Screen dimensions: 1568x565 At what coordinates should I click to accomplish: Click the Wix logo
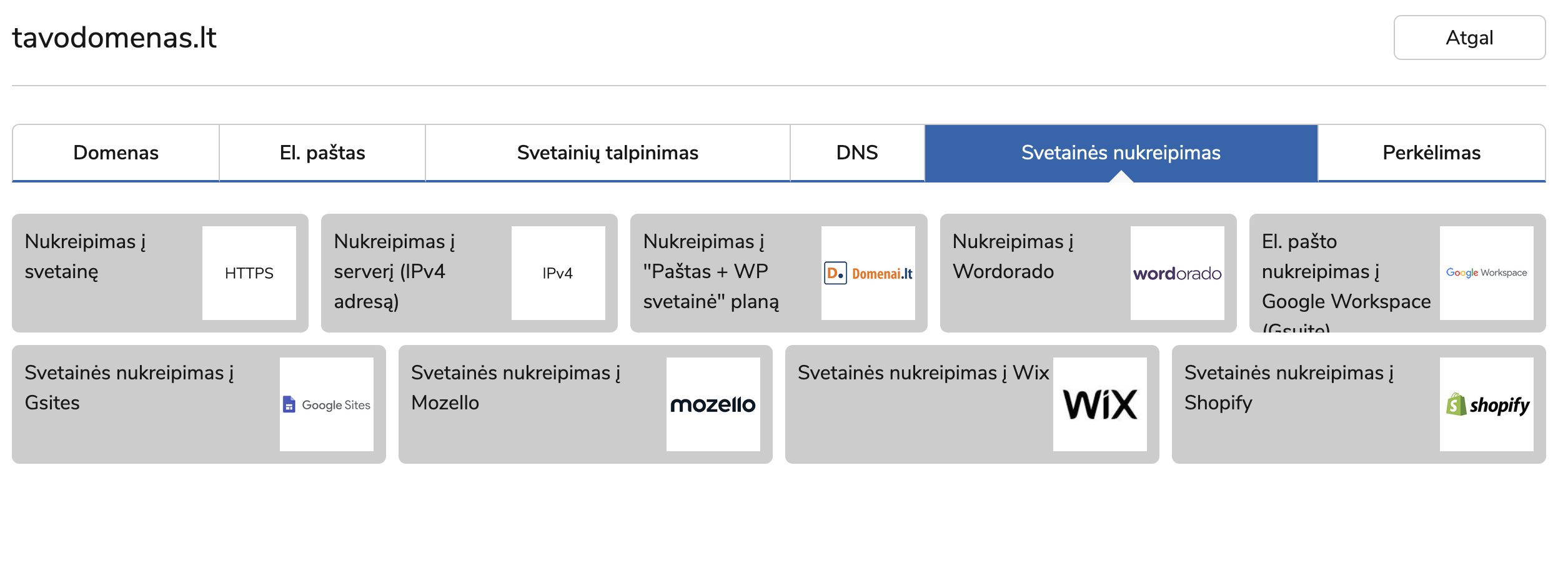(x=1099, y=404)
